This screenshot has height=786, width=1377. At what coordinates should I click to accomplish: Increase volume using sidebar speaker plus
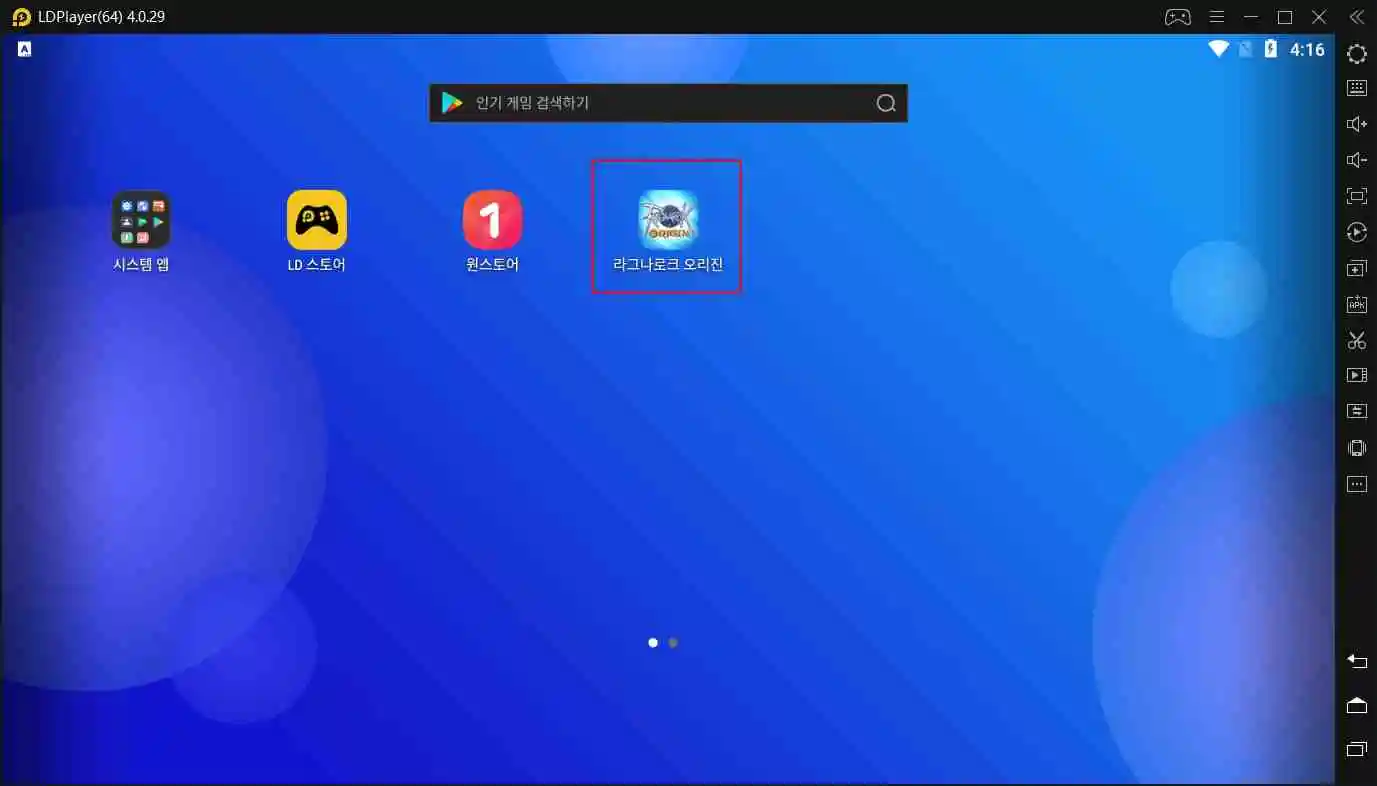click(x=1356, y=124)
